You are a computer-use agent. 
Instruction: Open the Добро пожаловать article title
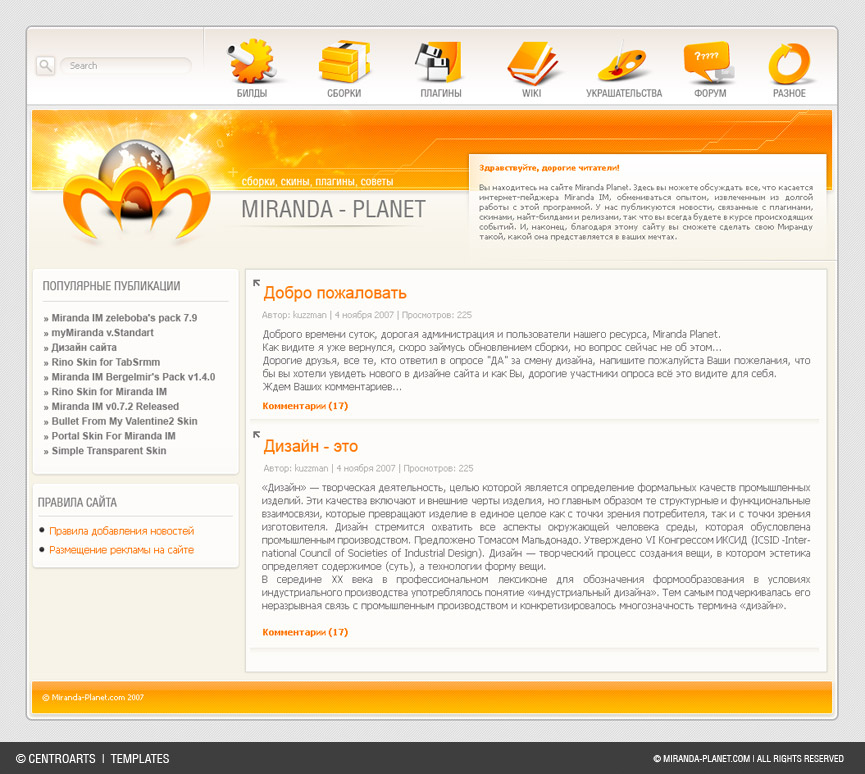coord(335,293)
